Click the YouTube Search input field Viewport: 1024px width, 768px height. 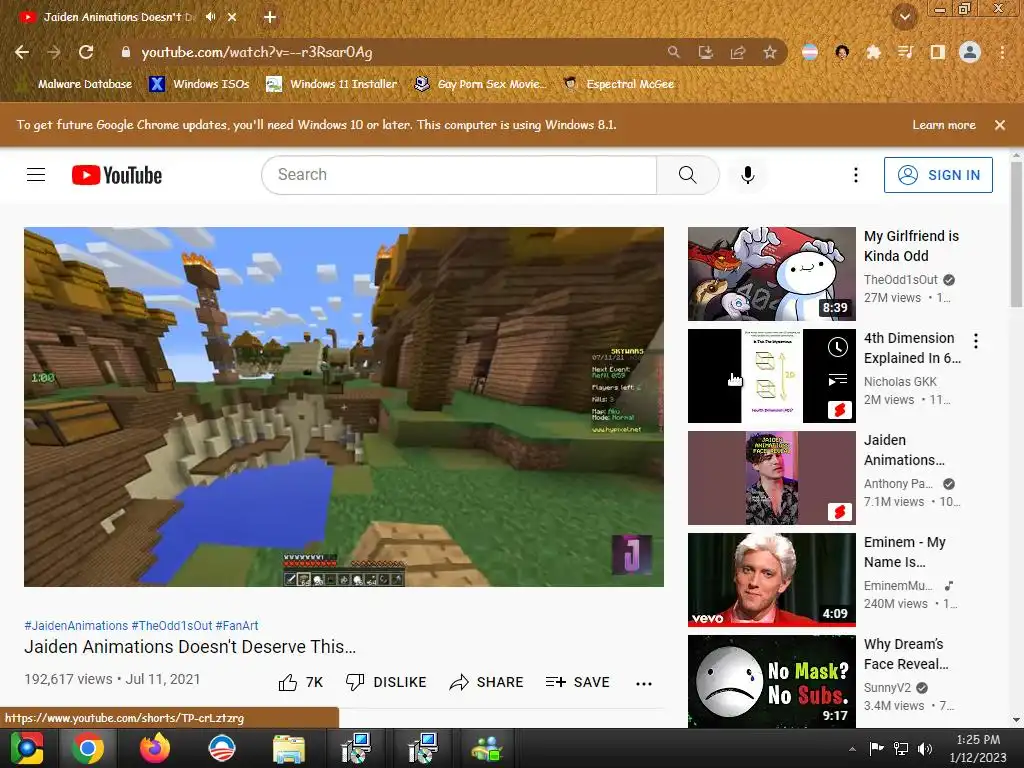pyautogui.click(x=459, y=174)
